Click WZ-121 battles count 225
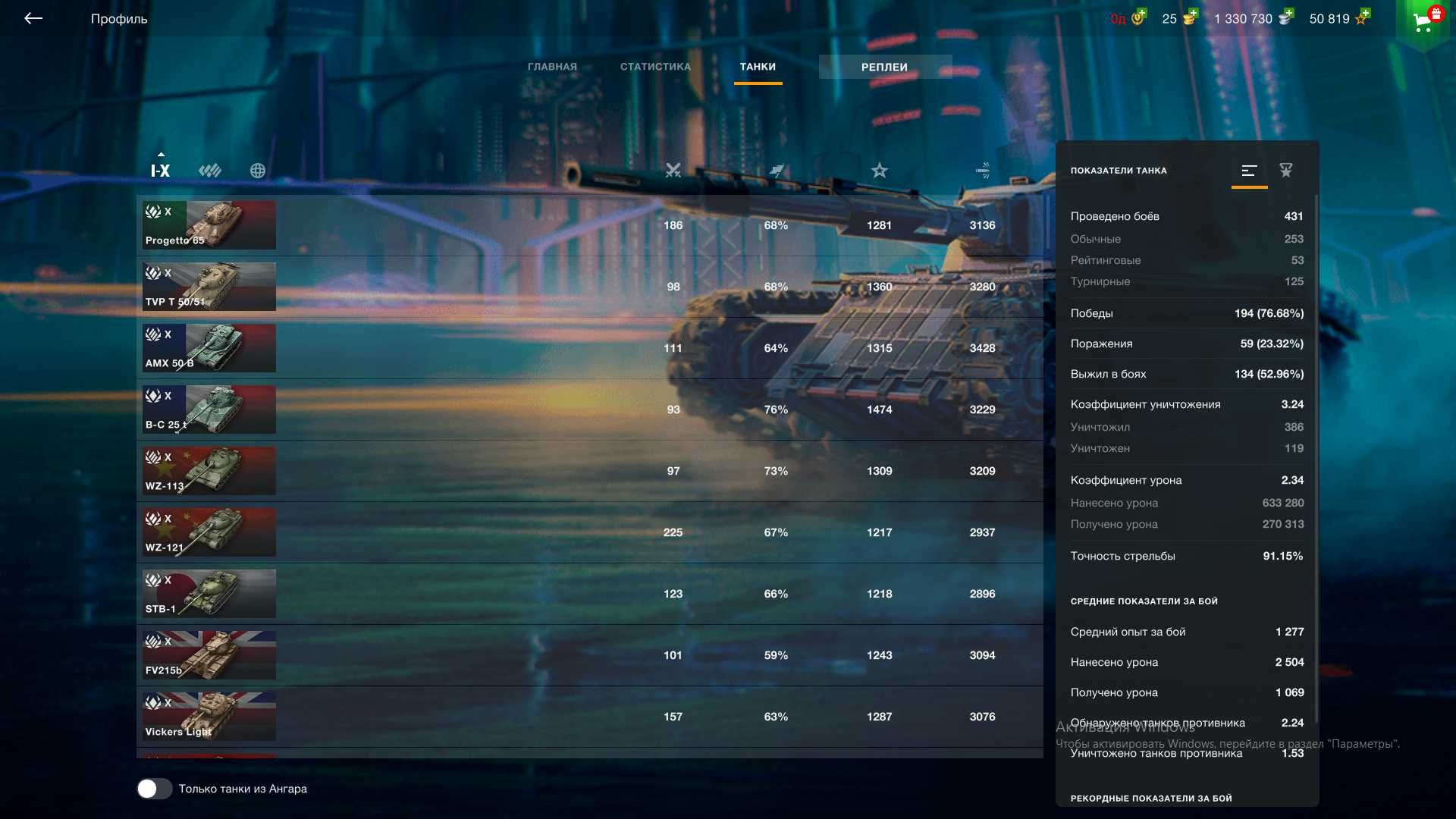 pos(673,532)
